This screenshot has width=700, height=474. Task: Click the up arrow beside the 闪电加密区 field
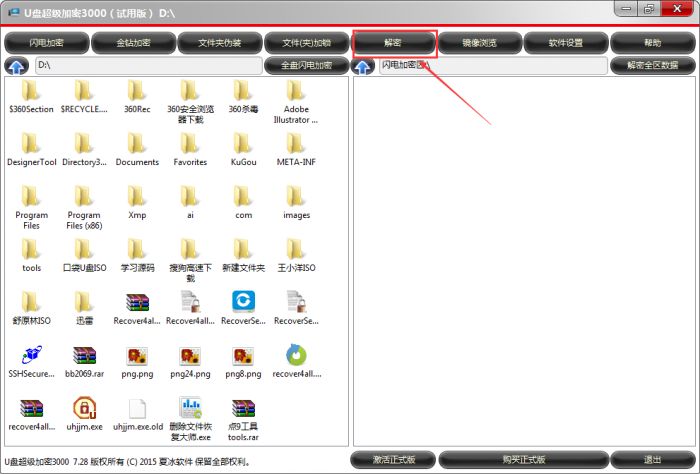point(363,66)
